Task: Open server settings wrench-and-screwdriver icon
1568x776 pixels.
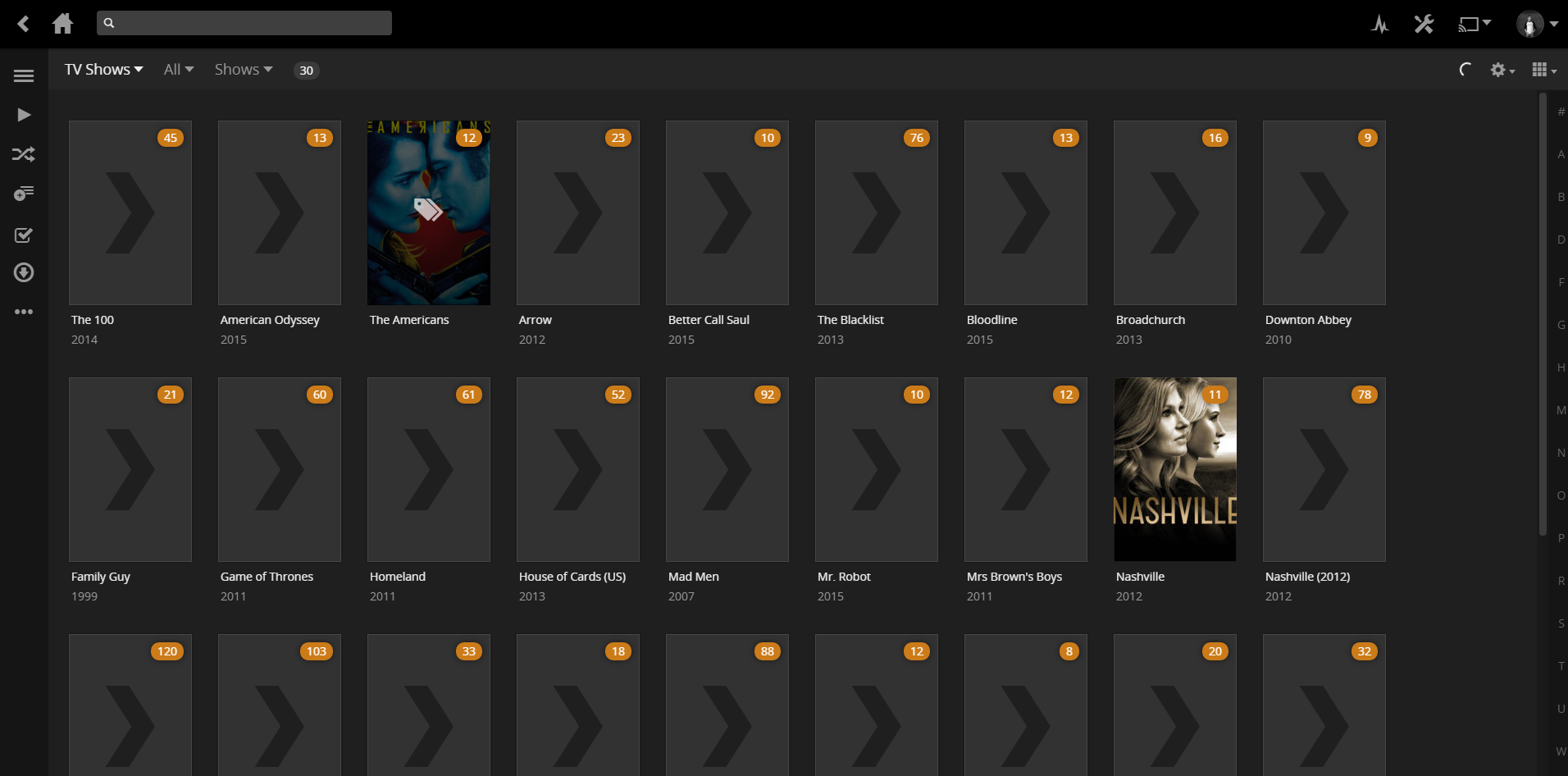Action: pyautogui.click(x=1424, y=24)
